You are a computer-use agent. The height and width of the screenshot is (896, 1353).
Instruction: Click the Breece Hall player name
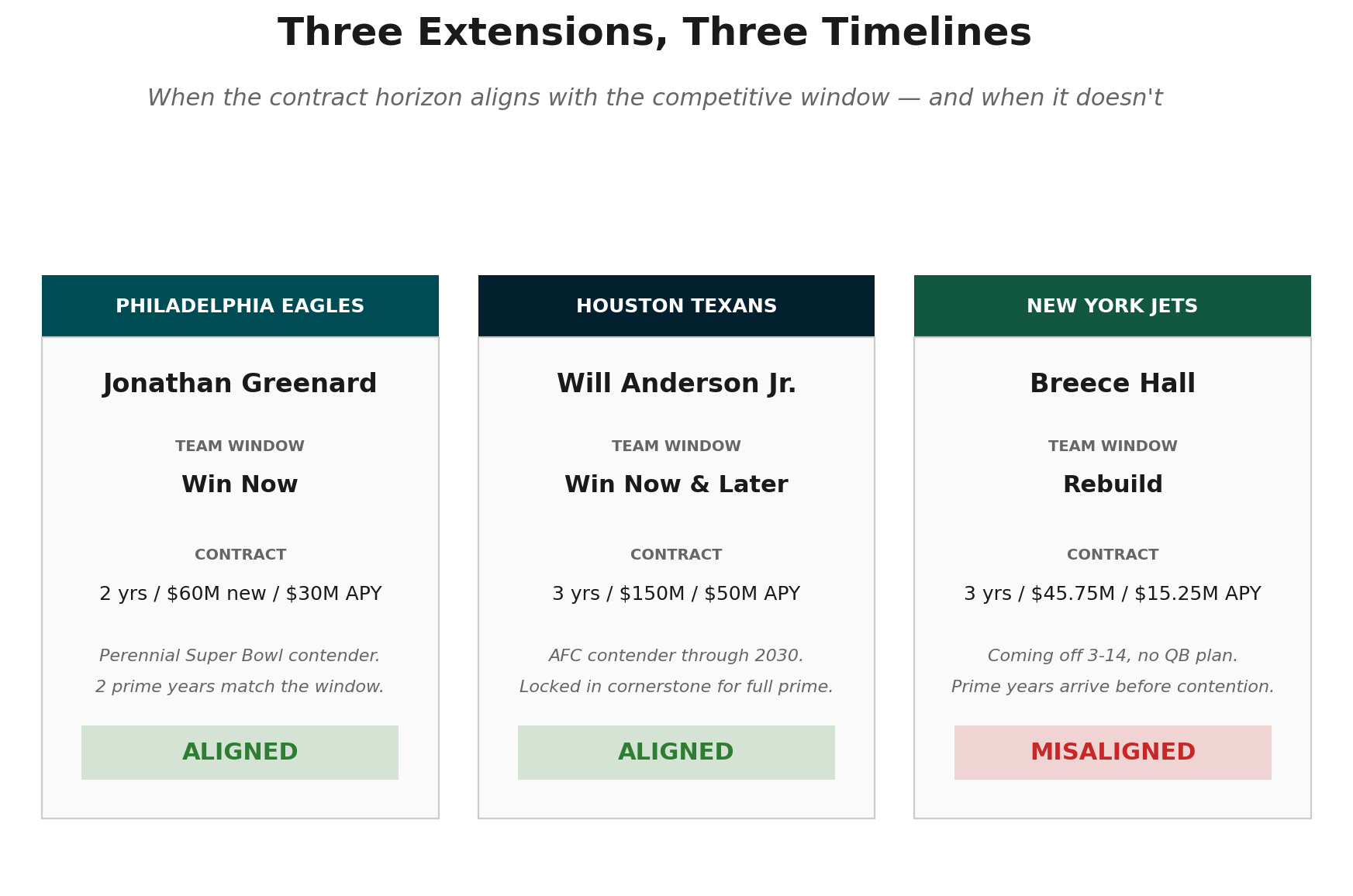1113,384
